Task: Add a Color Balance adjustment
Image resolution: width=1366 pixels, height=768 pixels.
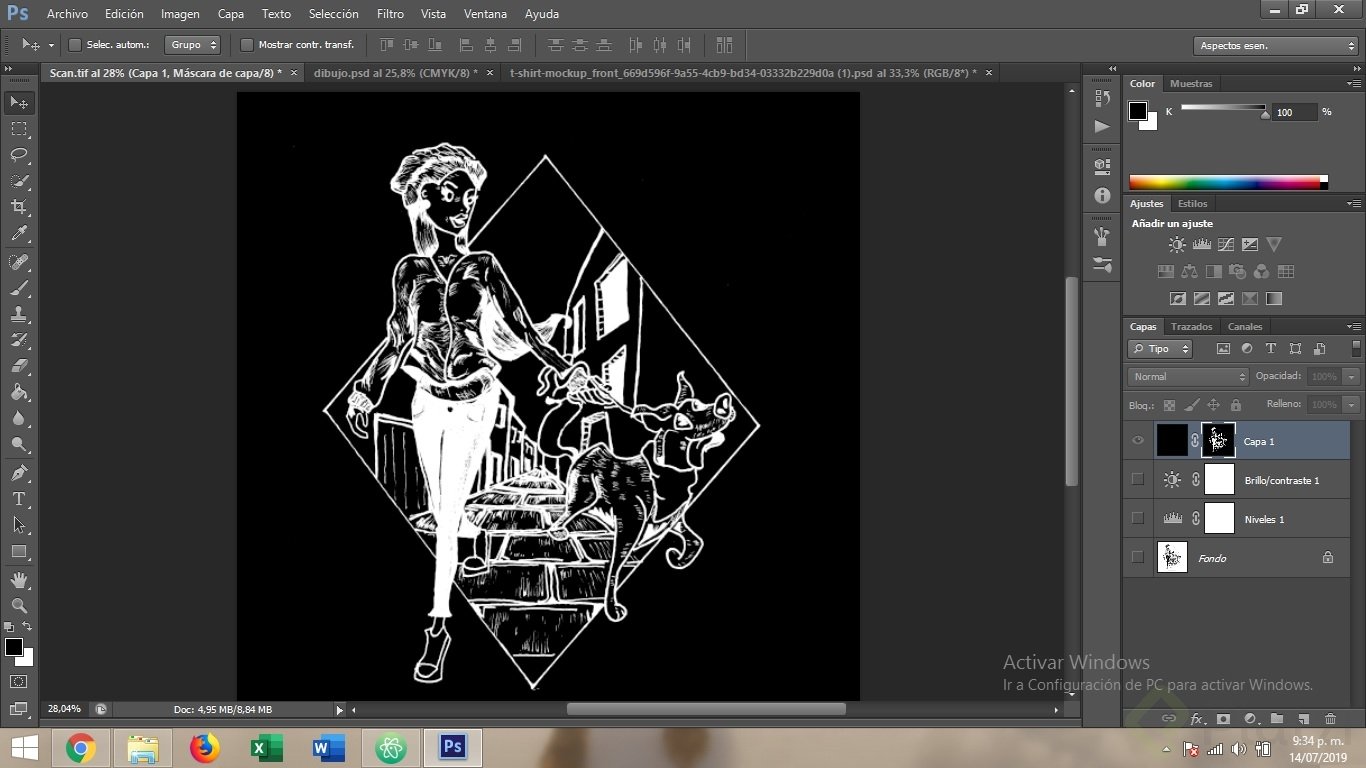Action: [x=1190, y=271]
